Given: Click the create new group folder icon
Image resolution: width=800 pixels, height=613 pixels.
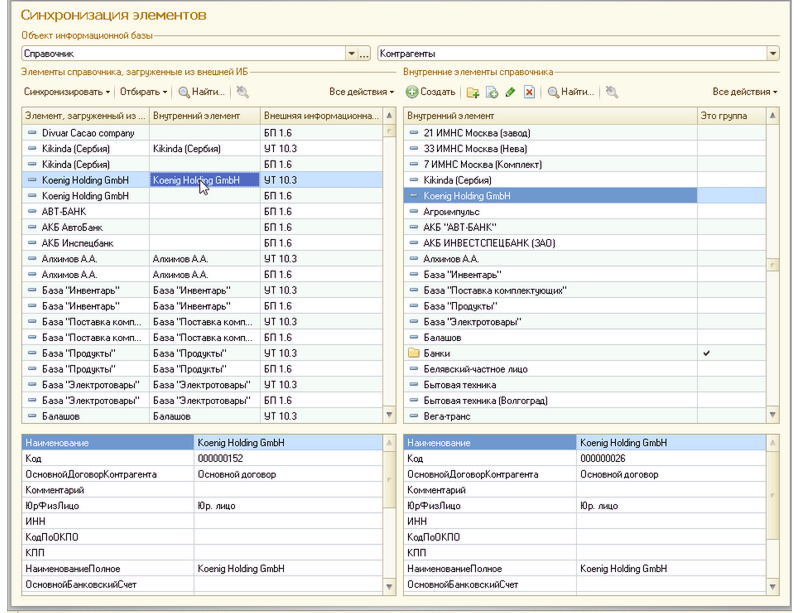Looking at the screenshot, I should (x=473, y=92).
